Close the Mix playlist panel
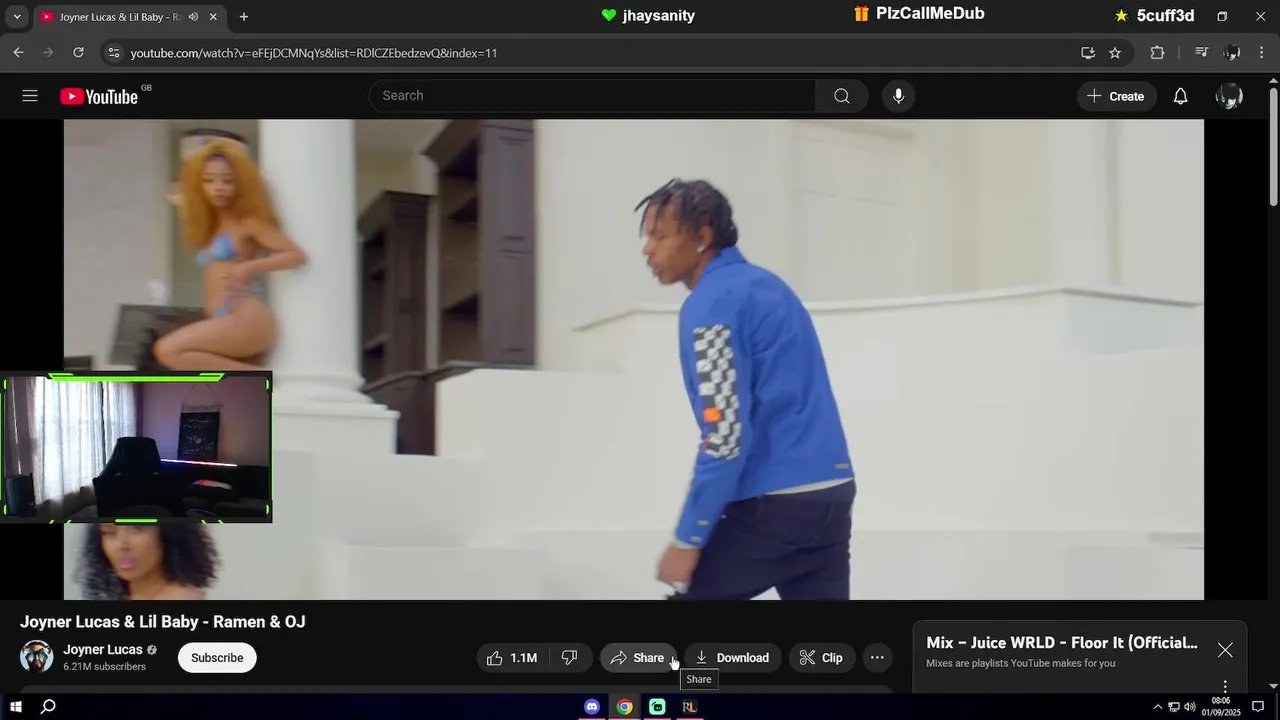The image size is (1280, 720). click(1225, 650)
